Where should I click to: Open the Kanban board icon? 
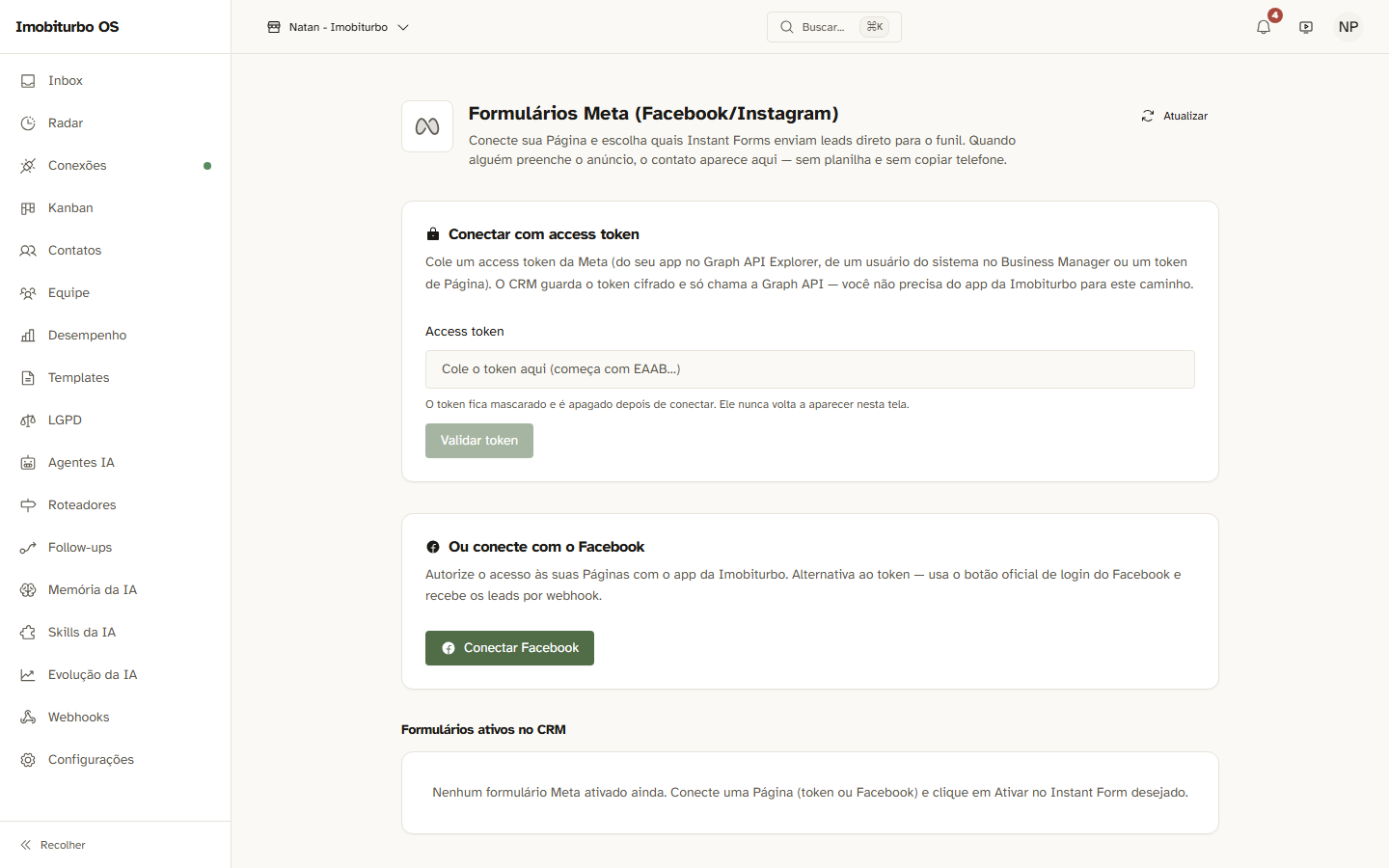(28, 208)
